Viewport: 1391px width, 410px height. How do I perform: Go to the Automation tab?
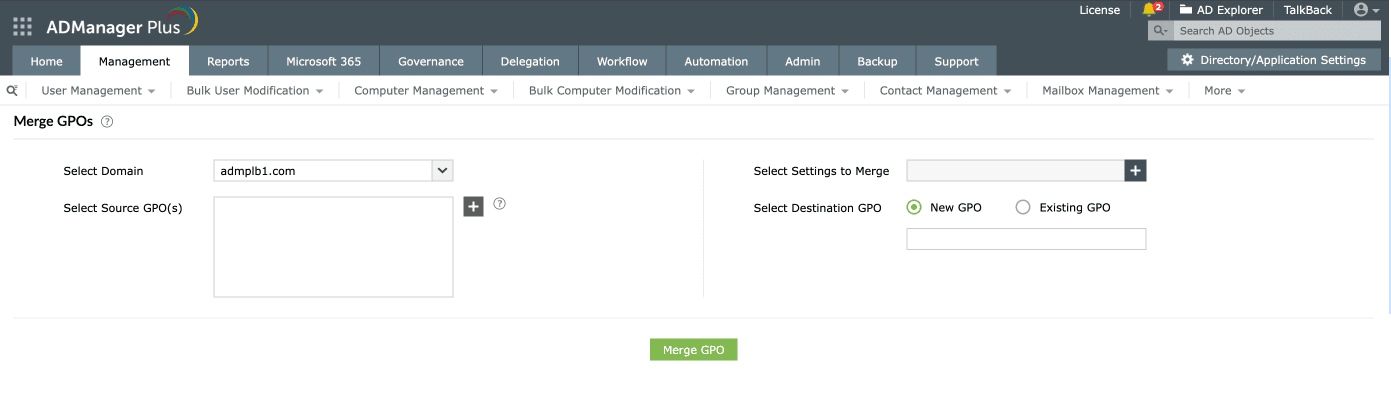point(716,61)
